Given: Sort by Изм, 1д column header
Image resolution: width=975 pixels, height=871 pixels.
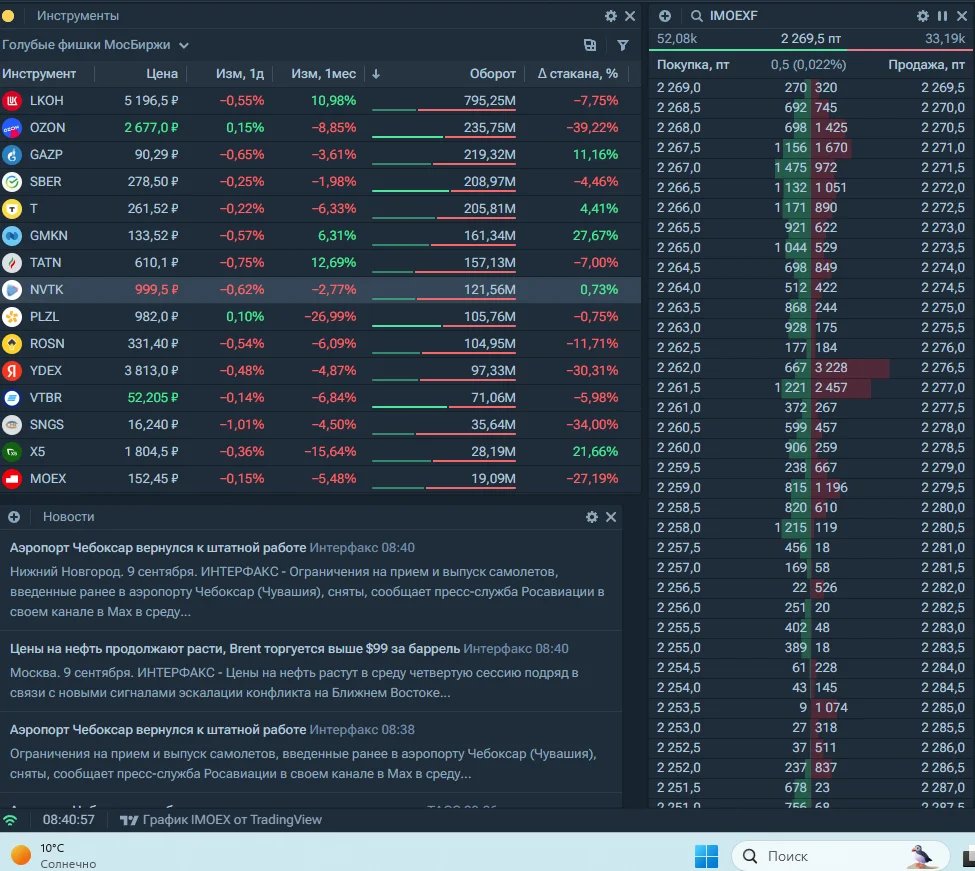Looking at the screenshot, I should tap(240, 74).
